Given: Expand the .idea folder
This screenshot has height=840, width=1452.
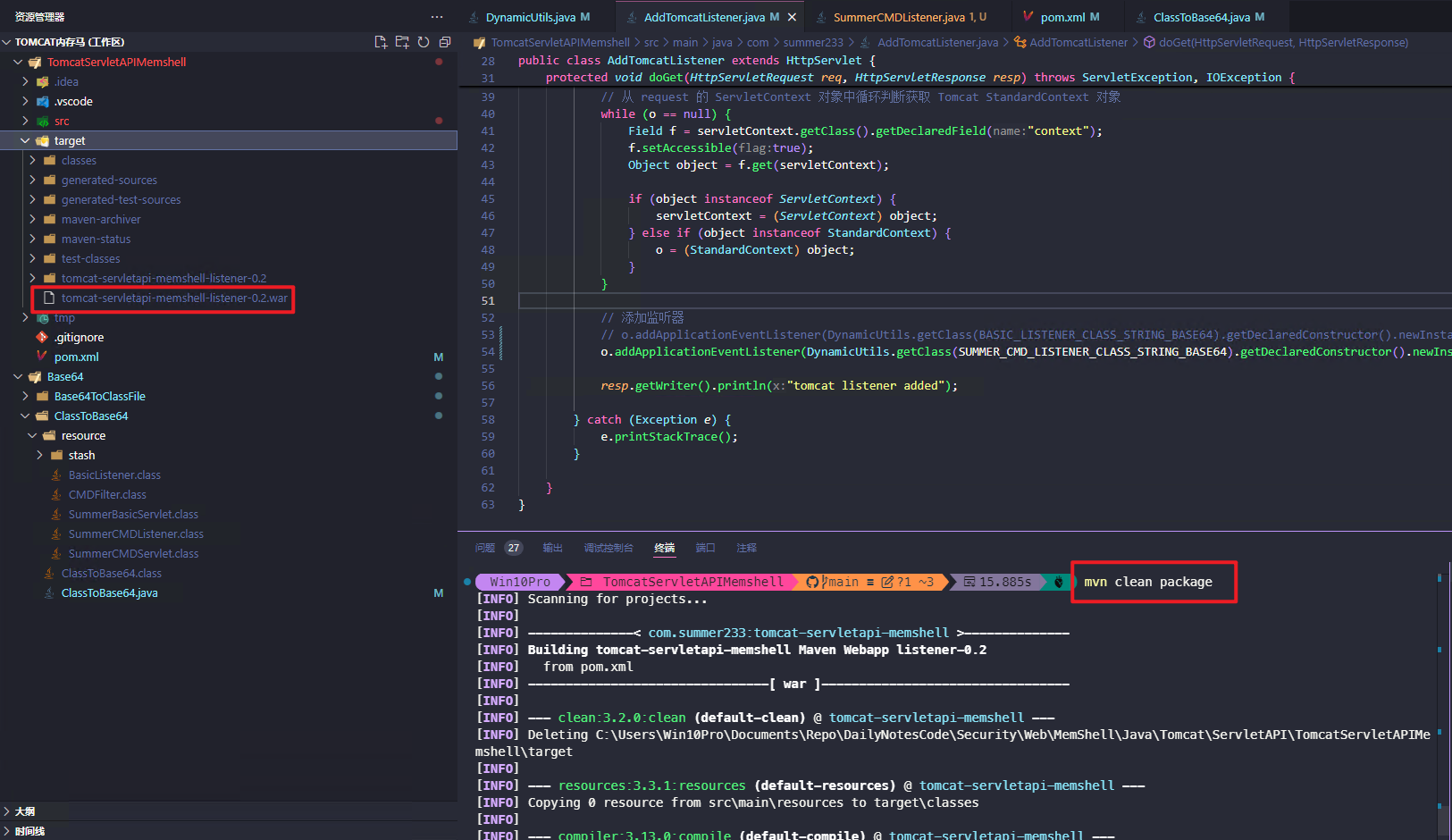Looking at the screenshot, I should click(25, 81).
